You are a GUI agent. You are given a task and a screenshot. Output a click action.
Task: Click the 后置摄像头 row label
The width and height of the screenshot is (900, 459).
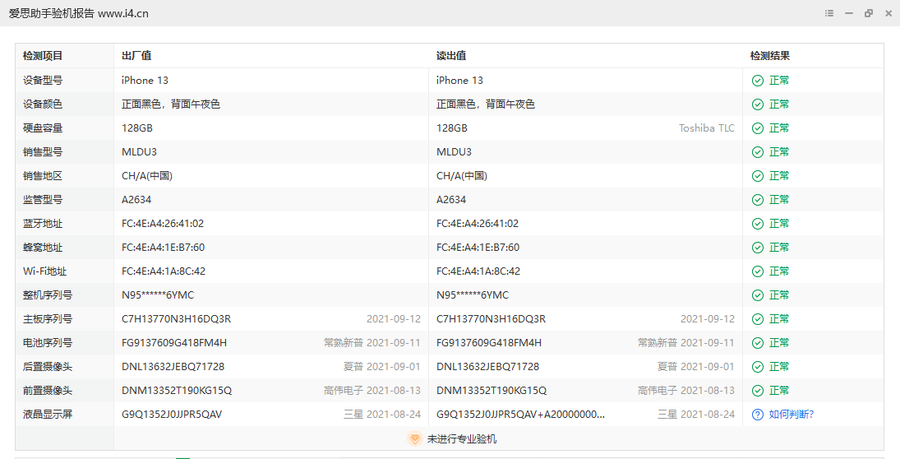48,367
